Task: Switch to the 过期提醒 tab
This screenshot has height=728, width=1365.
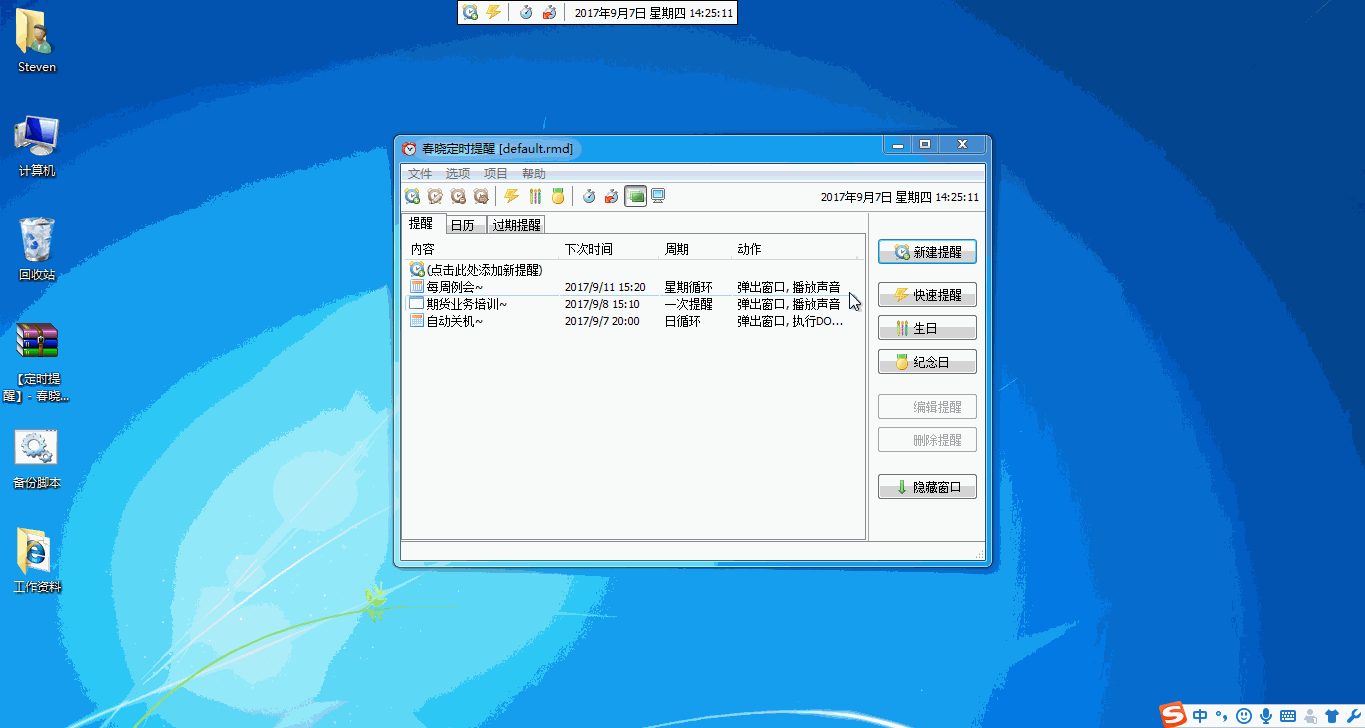Action: 517,225
